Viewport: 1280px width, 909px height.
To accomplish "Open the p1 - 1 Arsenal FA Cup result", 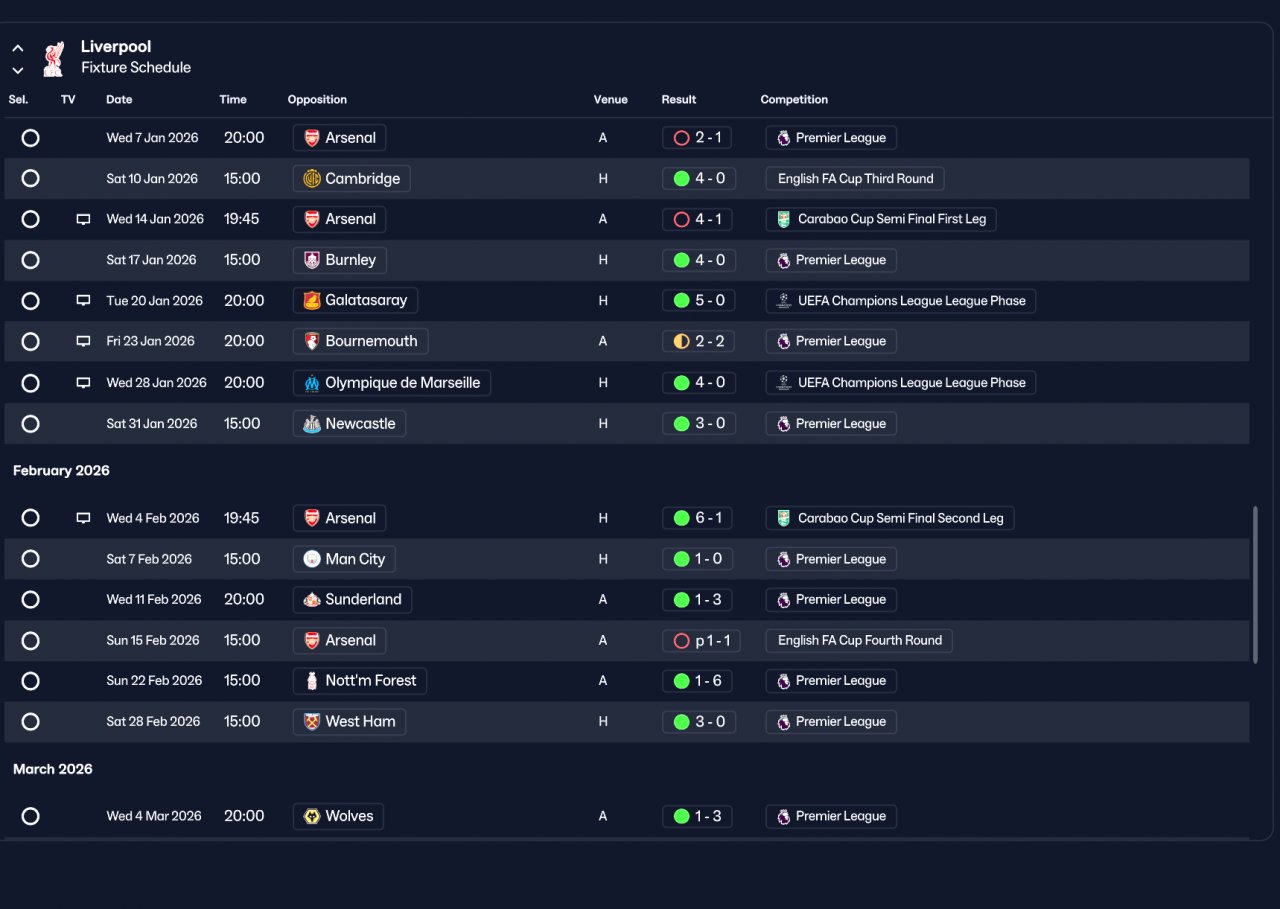I will [701, 641].
